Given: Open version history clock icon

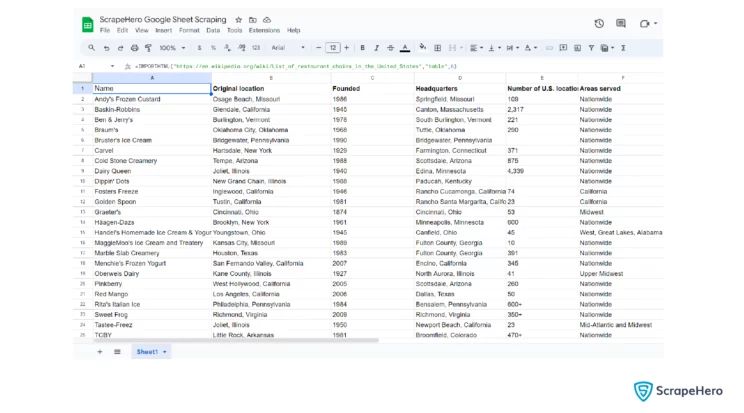Looking at the screenshot, I should click(x=599, y=23).
